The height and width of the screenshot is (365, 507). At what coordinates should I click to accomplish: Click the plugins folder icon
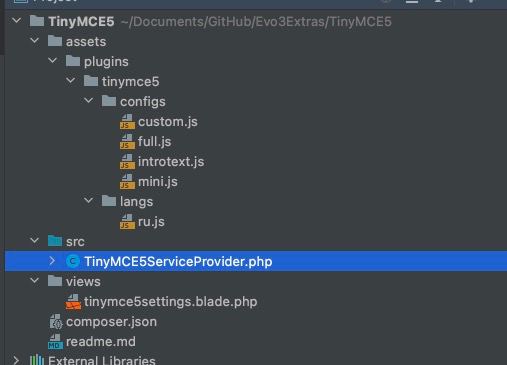(x=73, y=61)
